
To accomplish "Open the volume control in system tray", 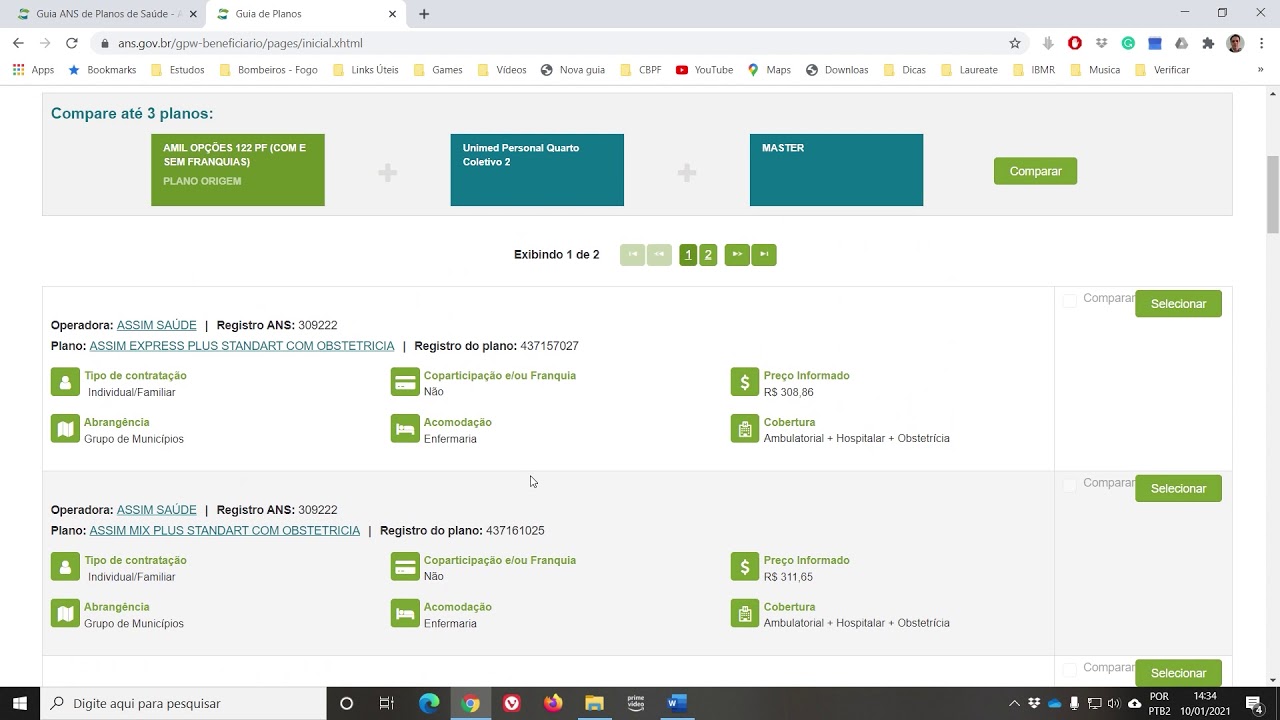I will pos(1113,703).
